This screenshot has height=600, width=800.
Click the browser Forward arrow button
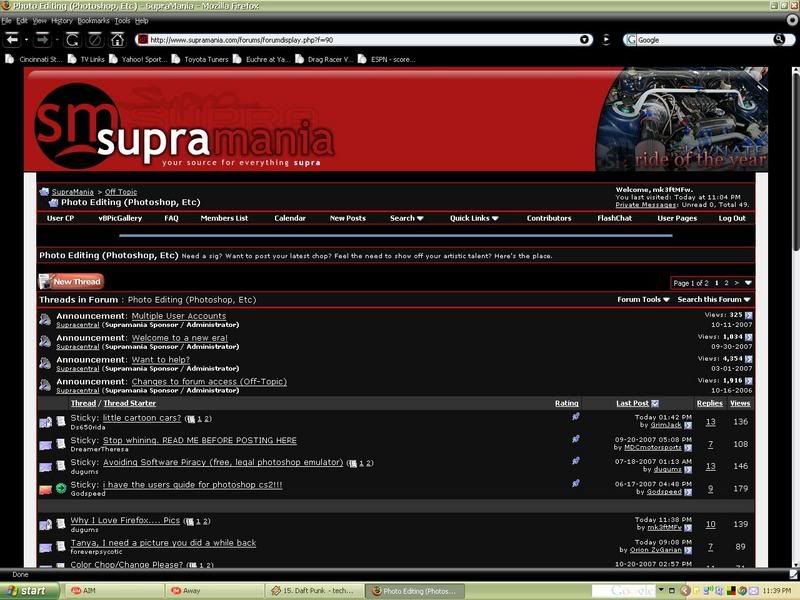point(42,39)
